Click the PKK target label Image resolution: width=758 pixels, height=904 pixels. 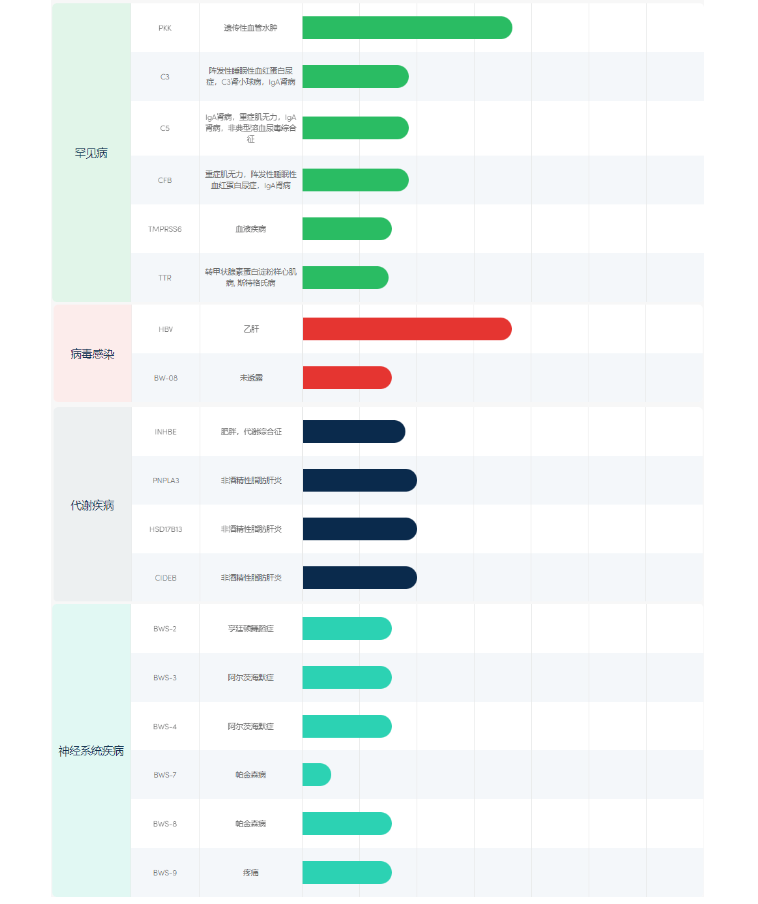pos(165,28)
